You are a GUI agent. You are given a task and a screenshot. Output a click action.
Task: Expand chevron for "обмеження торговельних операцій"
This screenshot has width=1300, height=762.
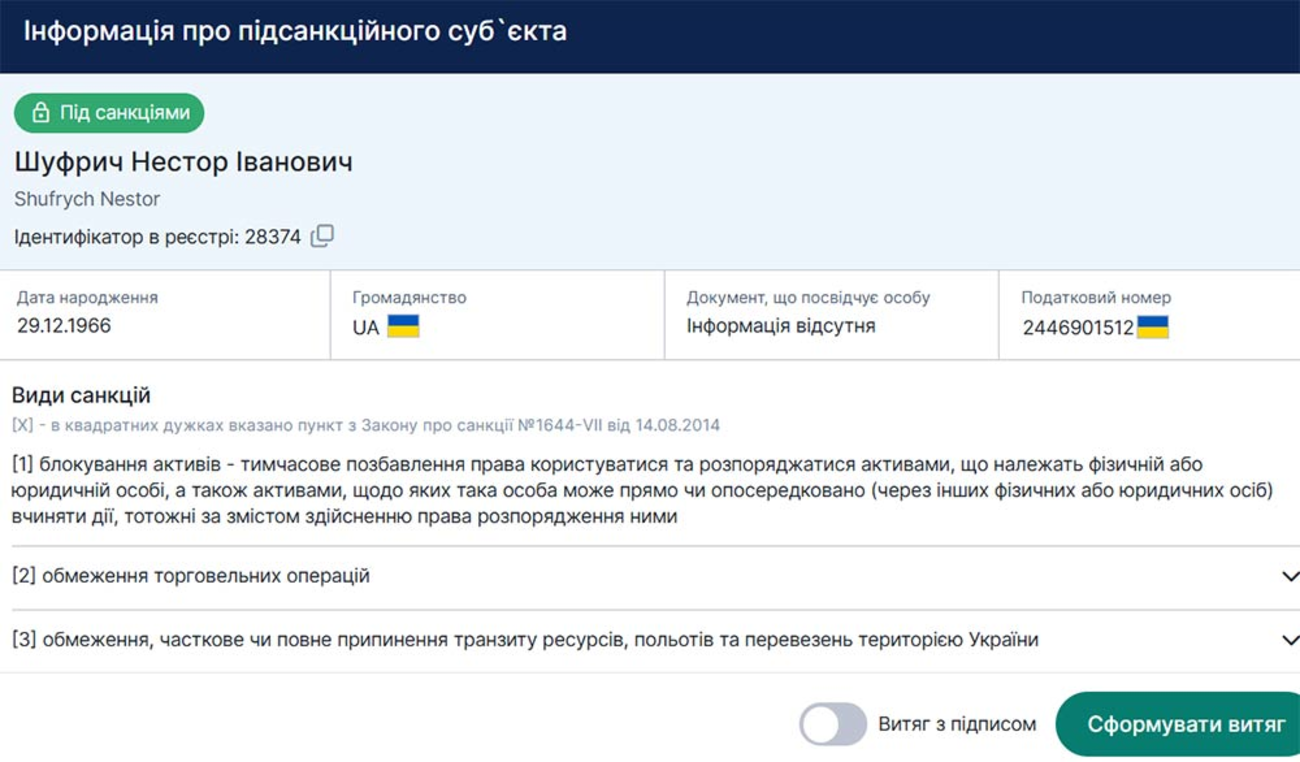[1289, 577]
